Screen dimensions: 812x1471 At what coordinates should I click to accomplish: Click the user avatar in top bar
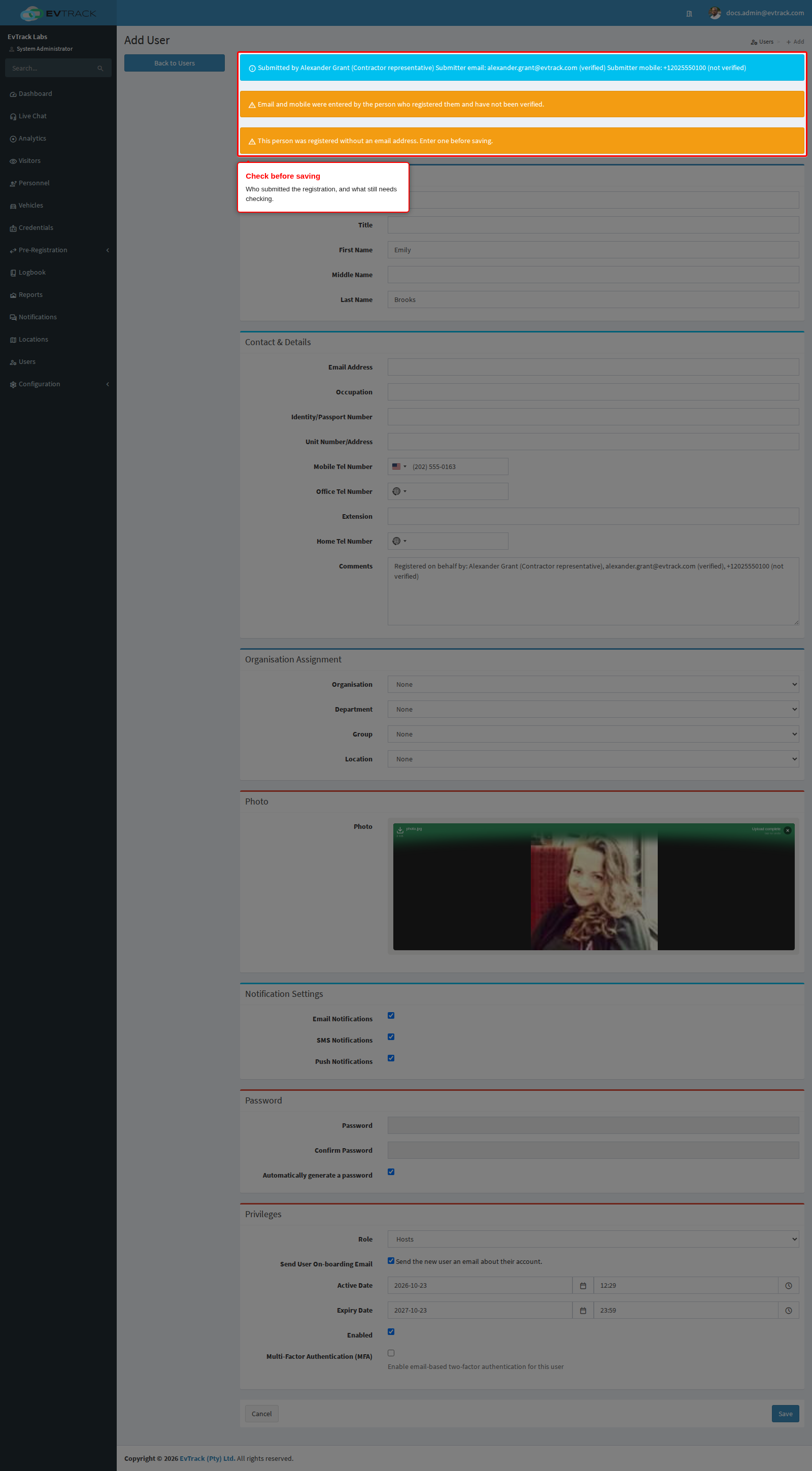click(x=715, y=13)
